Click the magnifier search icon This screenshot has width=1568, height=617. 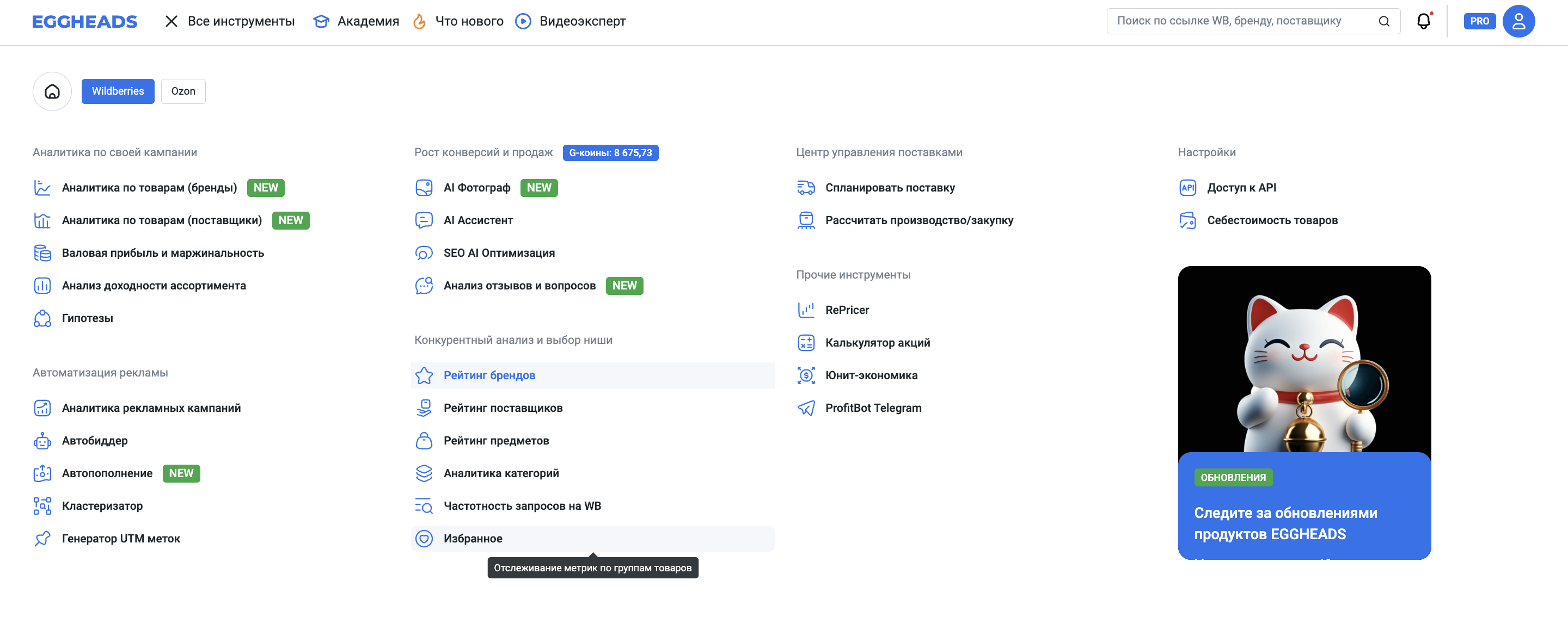(1383, 21)
